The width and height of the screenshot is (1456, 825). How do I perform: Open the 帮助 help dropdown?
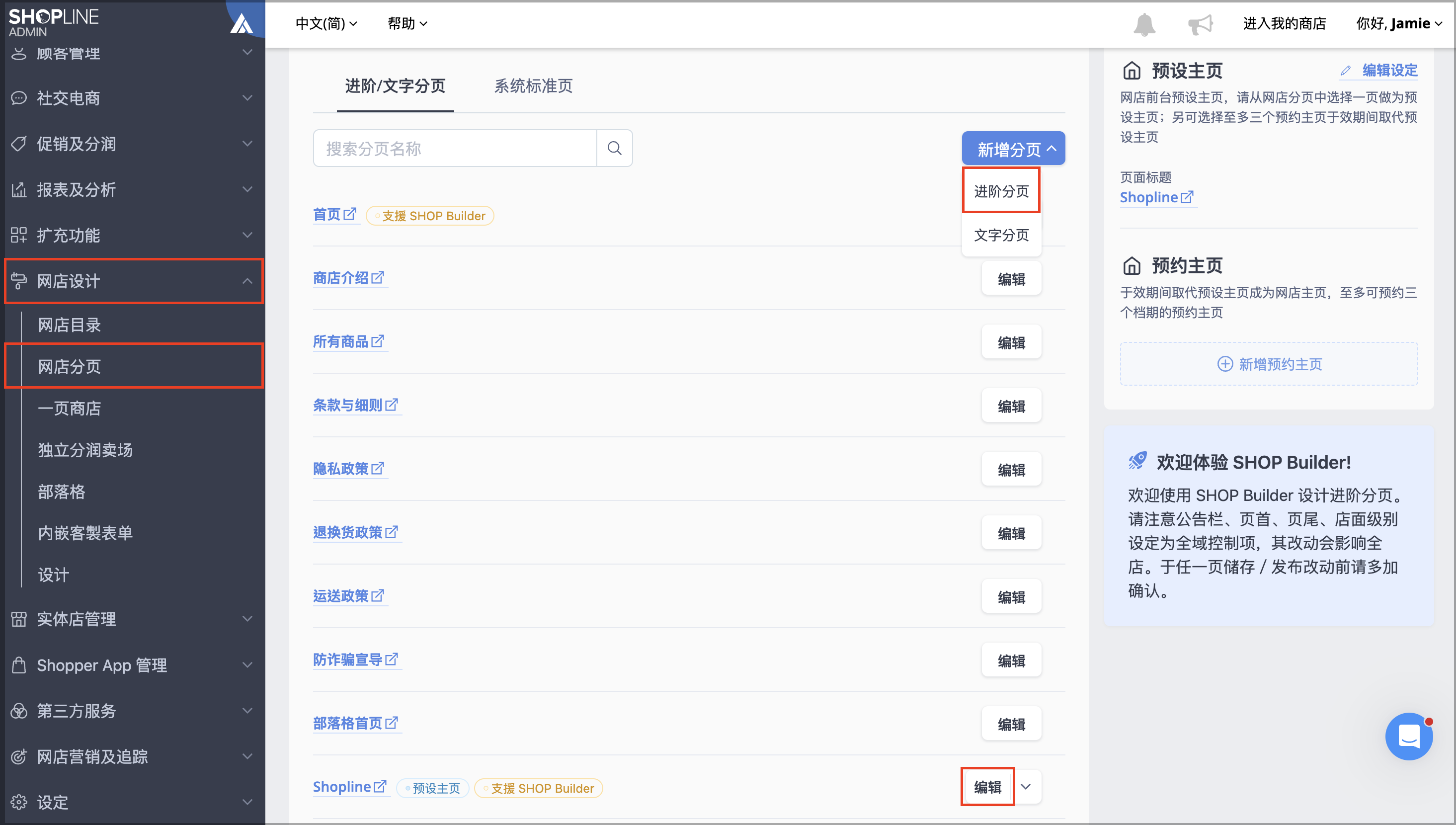(407, 24)
